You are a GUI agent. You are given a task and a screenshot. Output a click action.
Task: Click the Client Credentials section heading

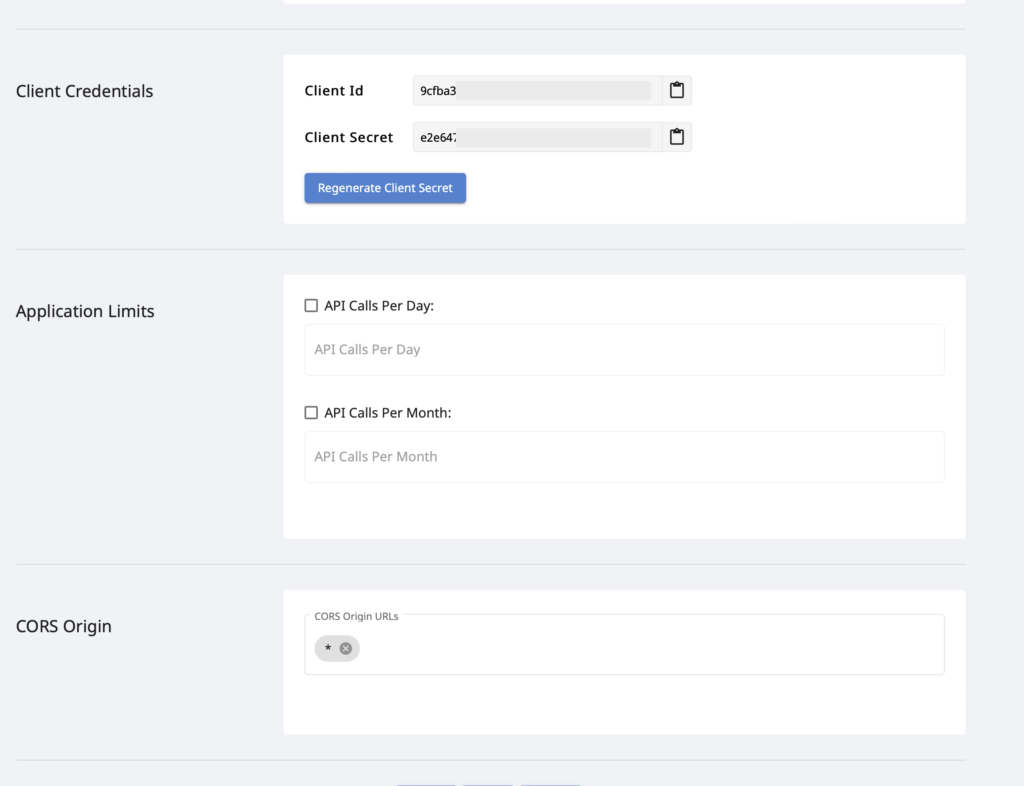pyautogui.click(x=85, y=91)
